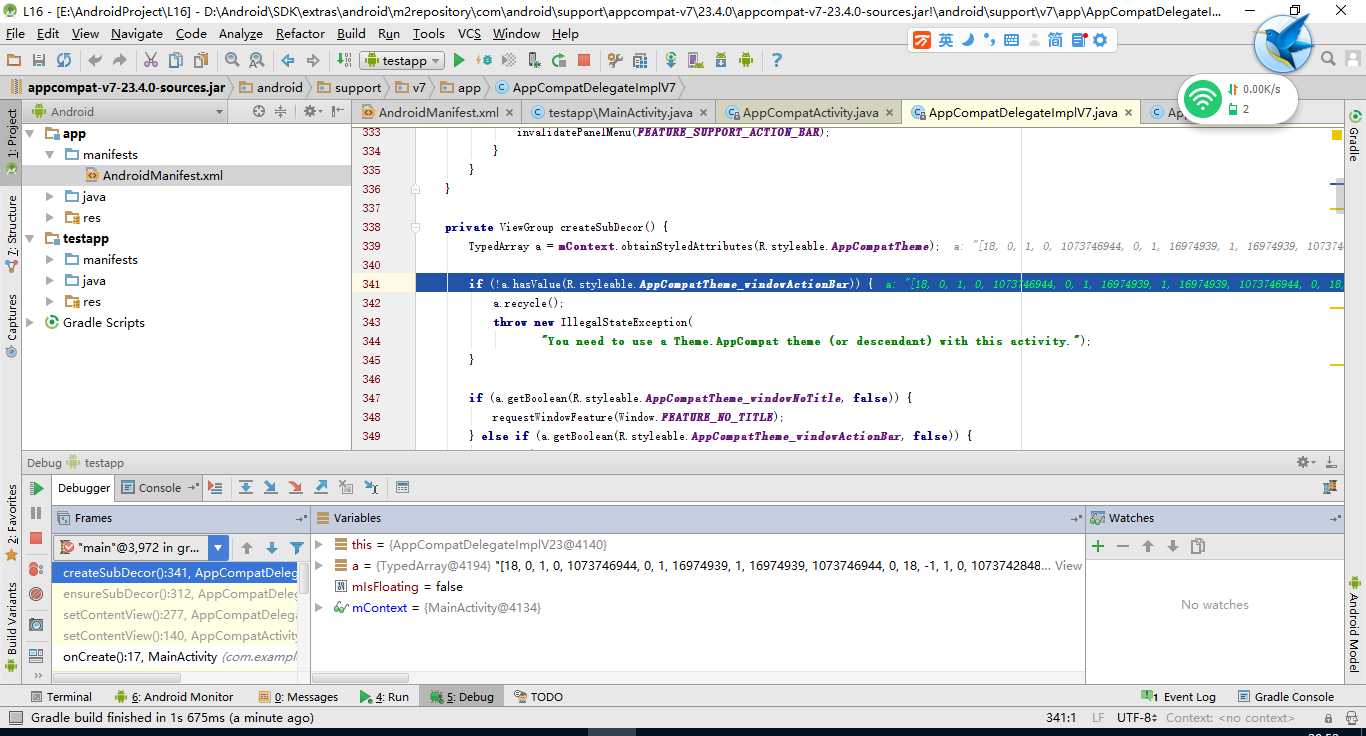Click the Synchronize icon in main toolbar
This screenshot has height=736, width=1366.
coord(64,60)
